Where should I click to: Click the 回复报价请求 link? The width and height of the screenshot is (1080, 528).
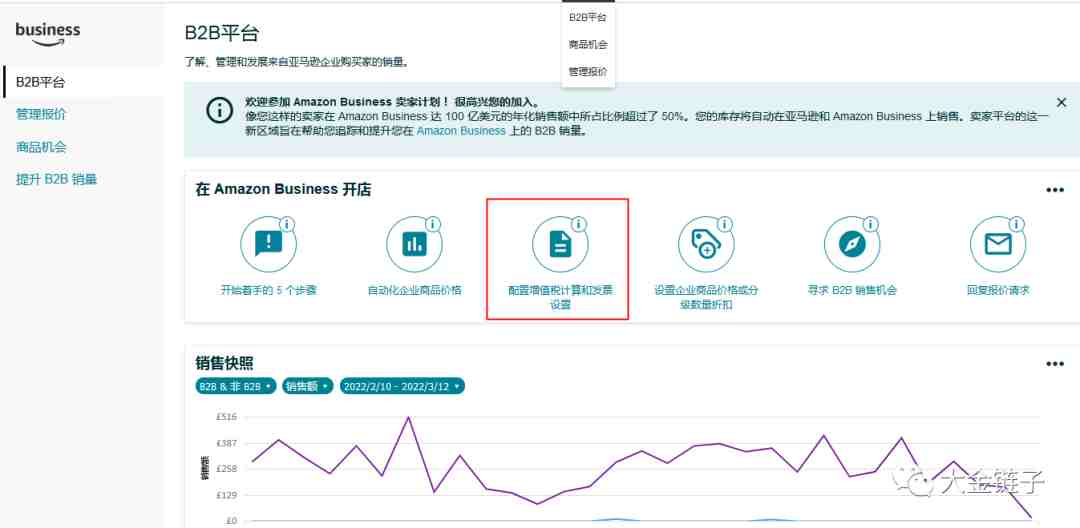[998, 291]
